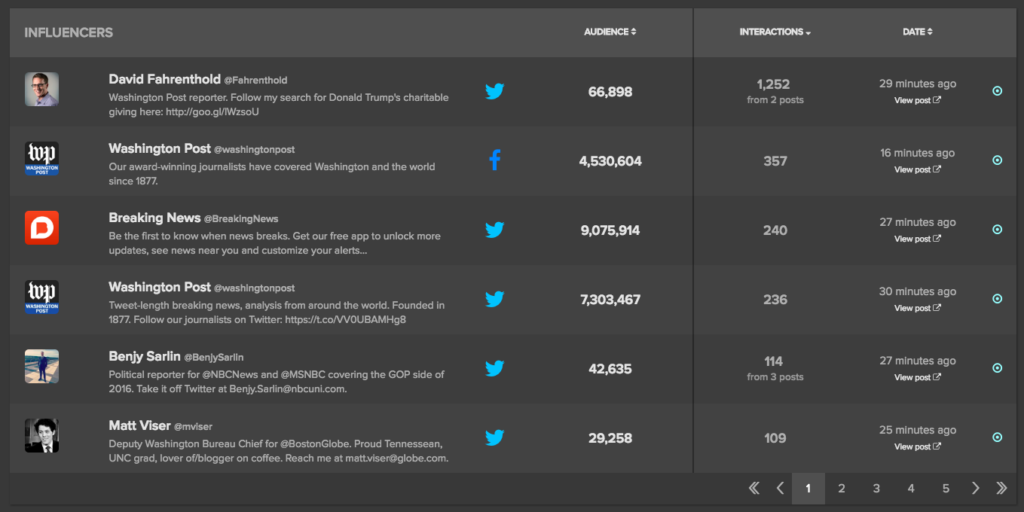Screen dimensions: 1024x512
Task: Click Twitter icon in Benjy Sarlin row
Action: point(494,368)
